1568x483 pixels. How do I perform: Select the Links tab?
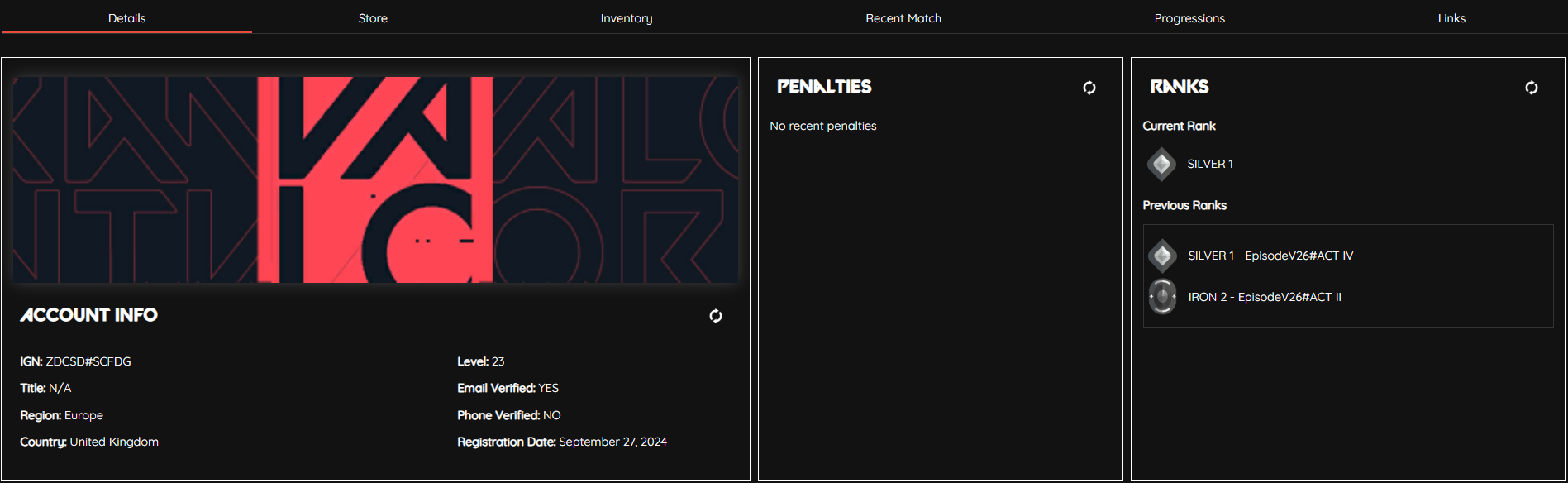[1451, 17]
